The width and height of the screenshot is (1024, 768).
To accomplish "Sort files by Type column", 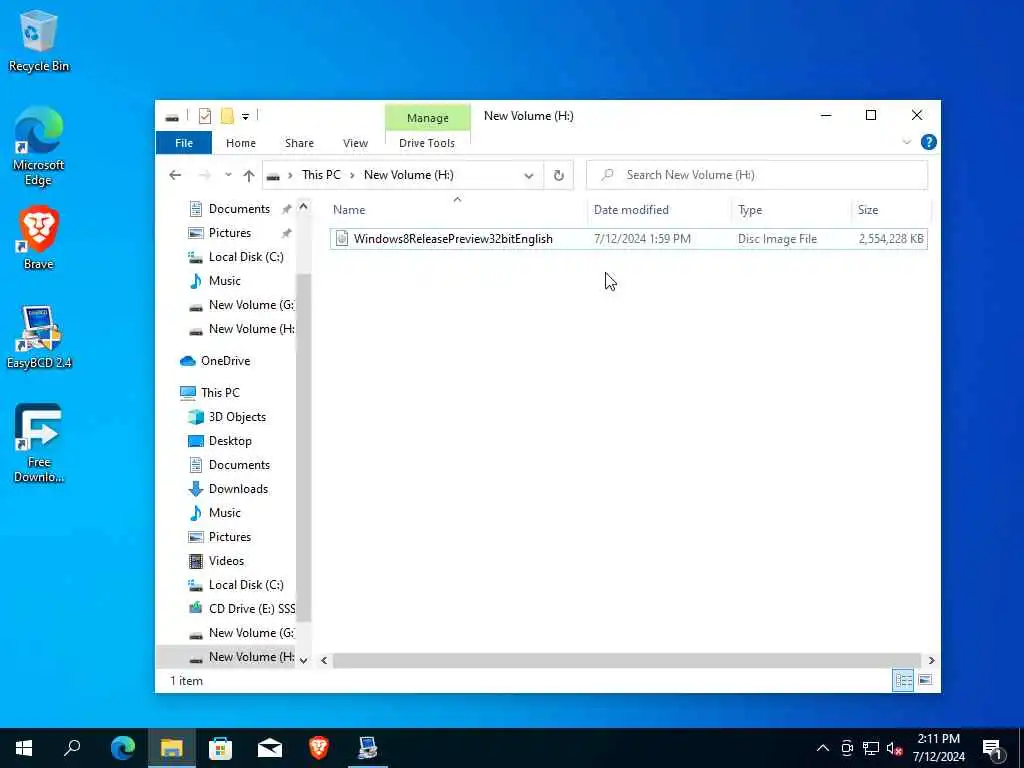I will point(750,210).
